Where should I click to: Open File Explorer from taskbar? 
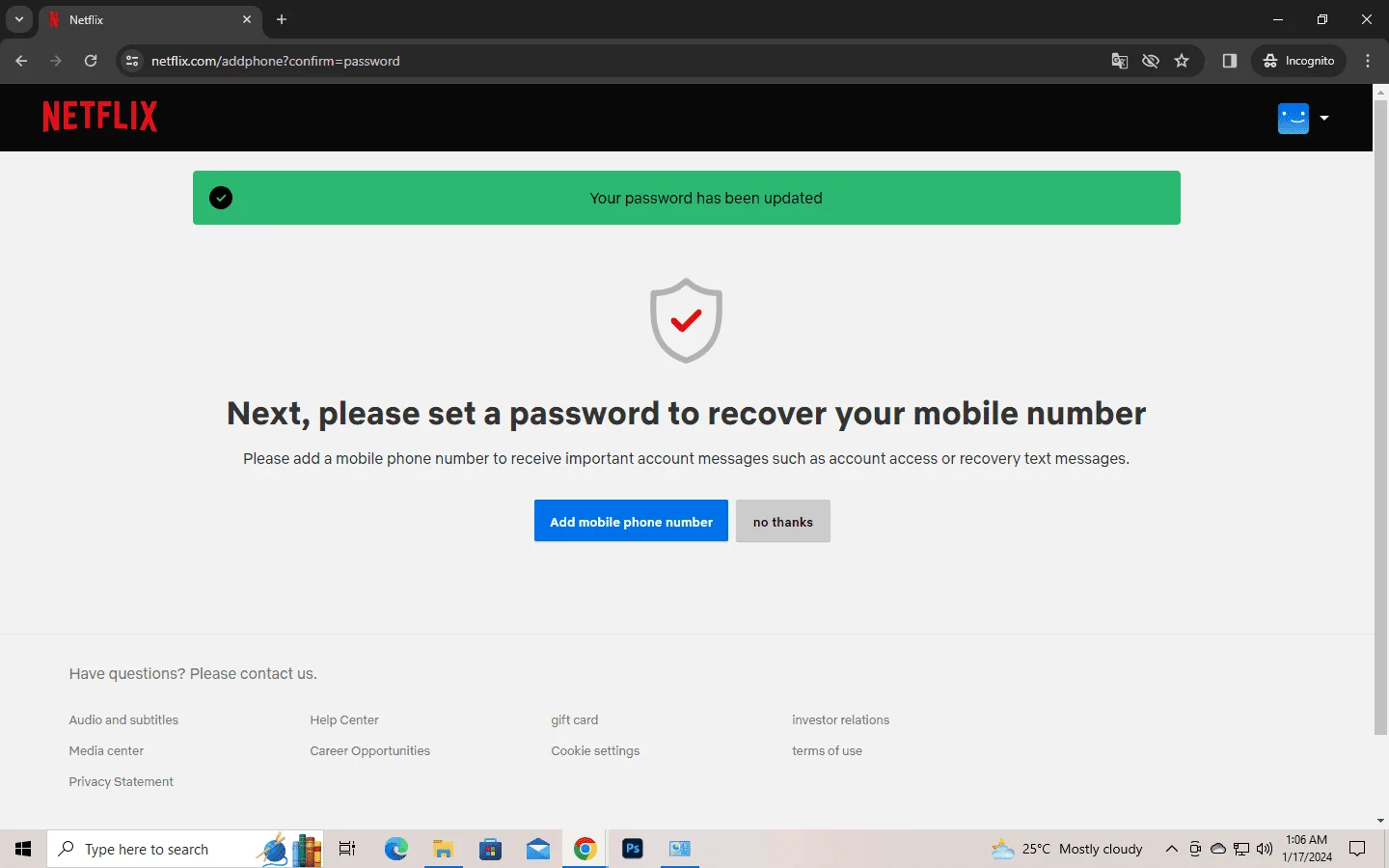pos(443,849)
